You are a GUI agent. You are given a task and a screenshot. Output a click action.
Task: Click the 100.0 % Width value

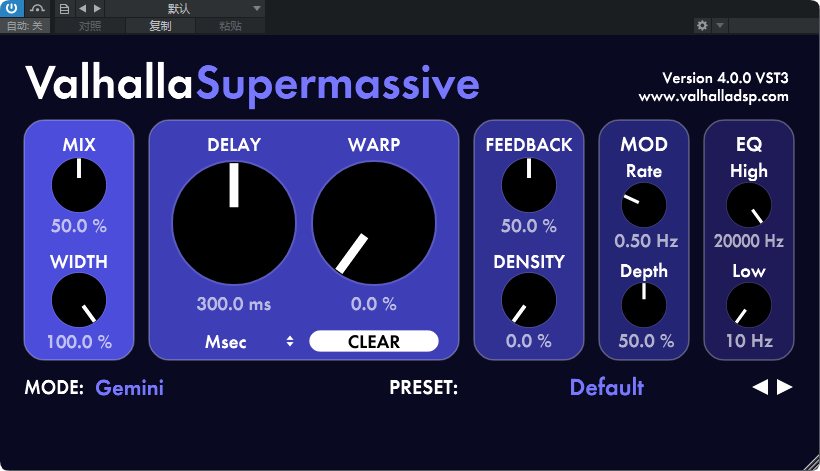pyautogui.click(x=79, y=342)
